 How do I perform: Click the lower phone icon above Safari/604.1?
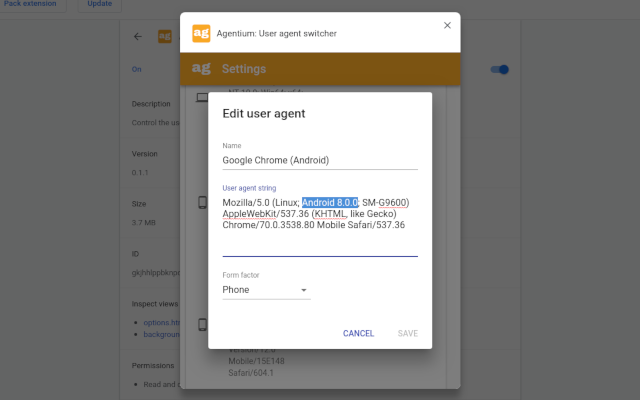202,325
